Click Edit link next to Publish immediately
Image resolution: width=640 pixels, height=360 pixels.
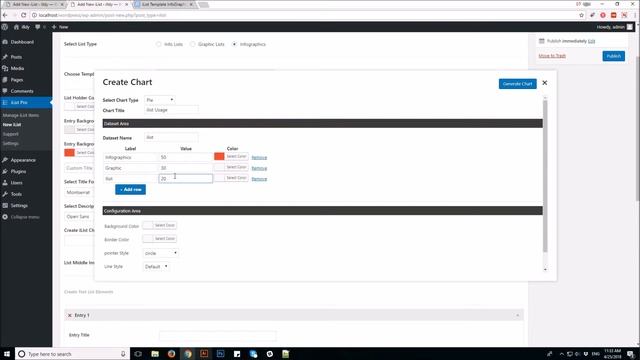[x=591, y=41]
